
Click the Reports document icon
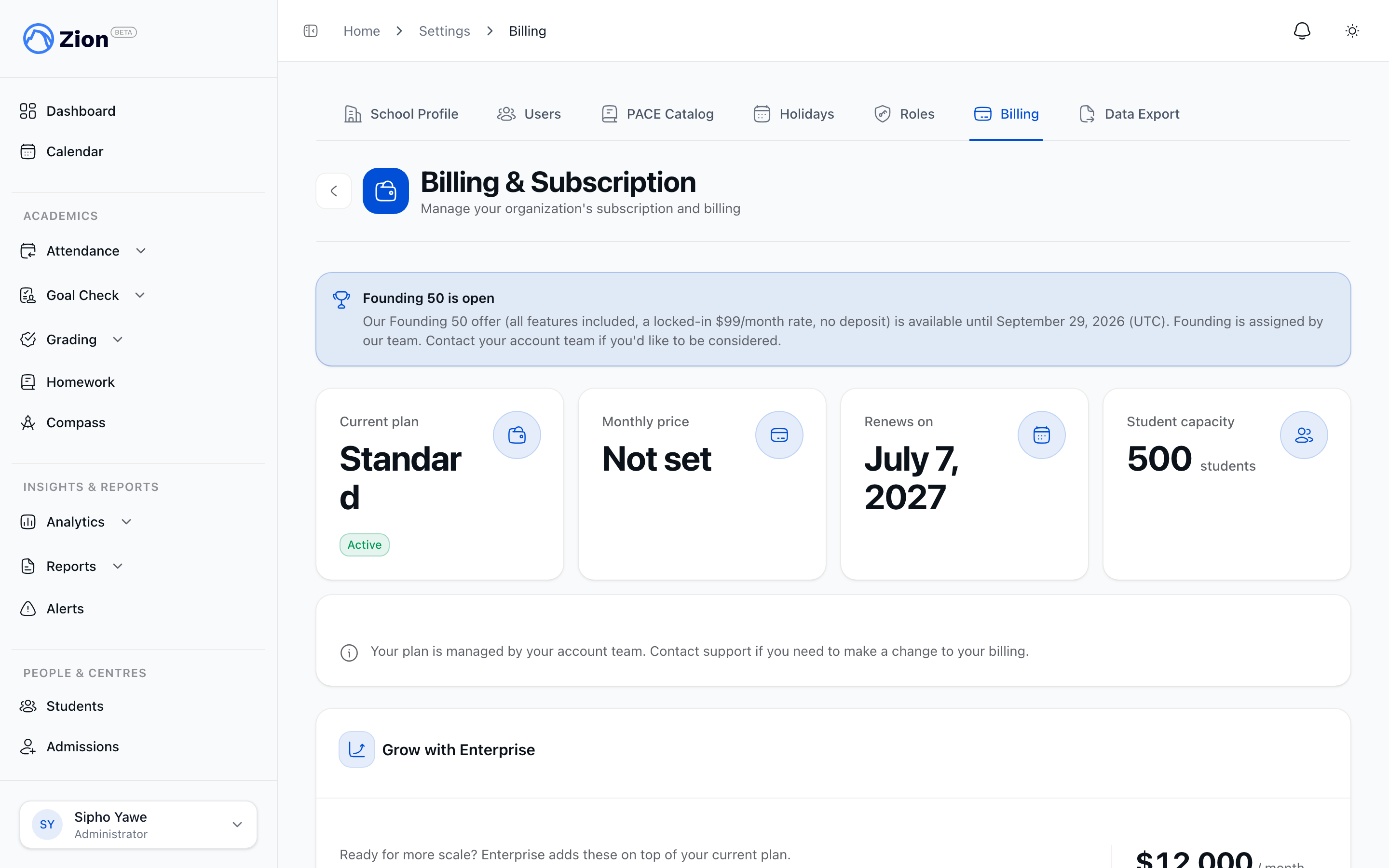click(28, 566)
